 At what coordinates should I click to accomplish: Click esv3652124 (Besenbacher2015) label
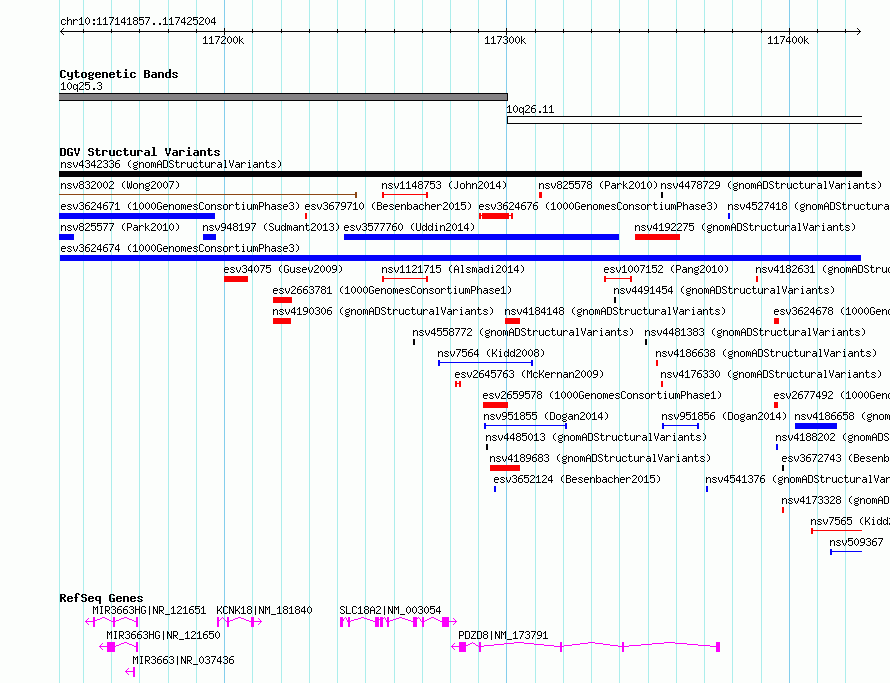tap(577, 480)
